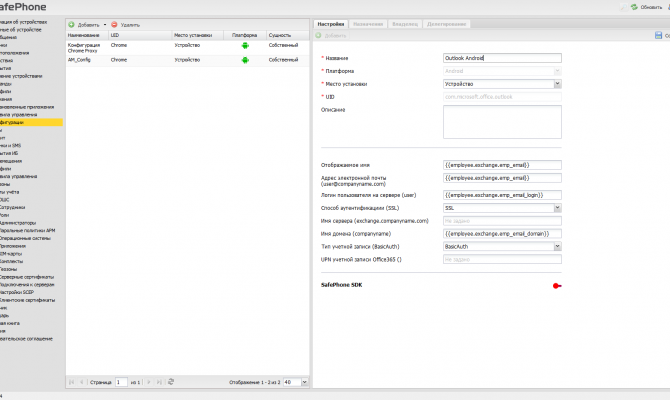670x400 pixels.
Task: Open the Платформа dropdown
Action: (557, 71)
